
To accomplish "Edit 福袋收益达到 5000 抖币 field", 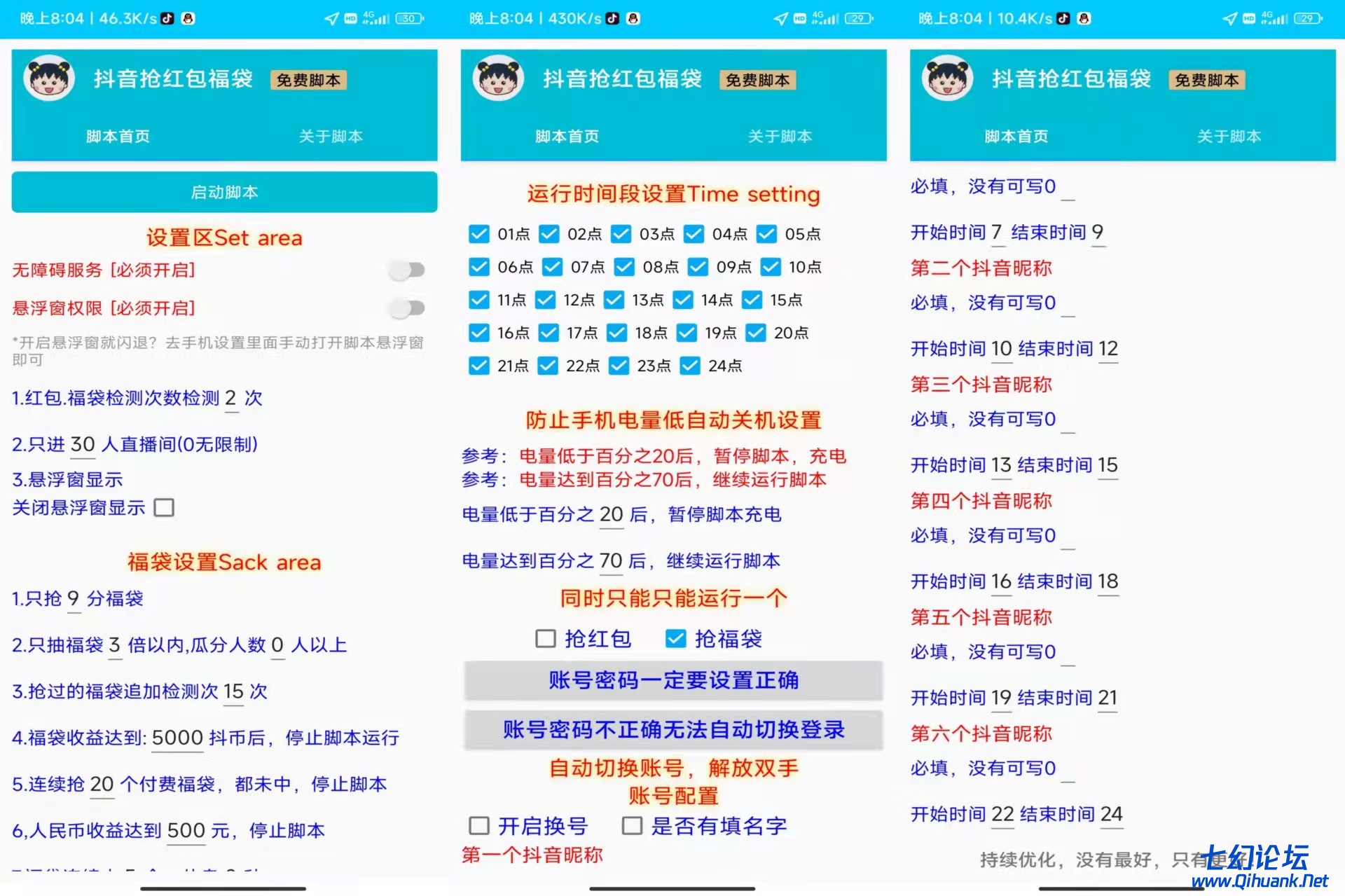I will (177, 738).
